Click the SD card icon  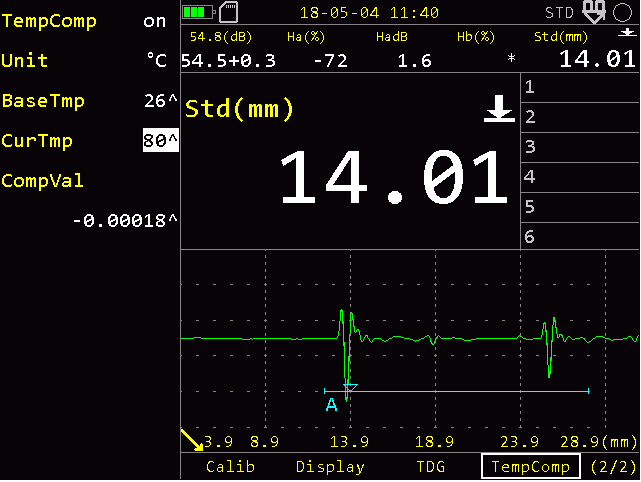click(229, 12)
